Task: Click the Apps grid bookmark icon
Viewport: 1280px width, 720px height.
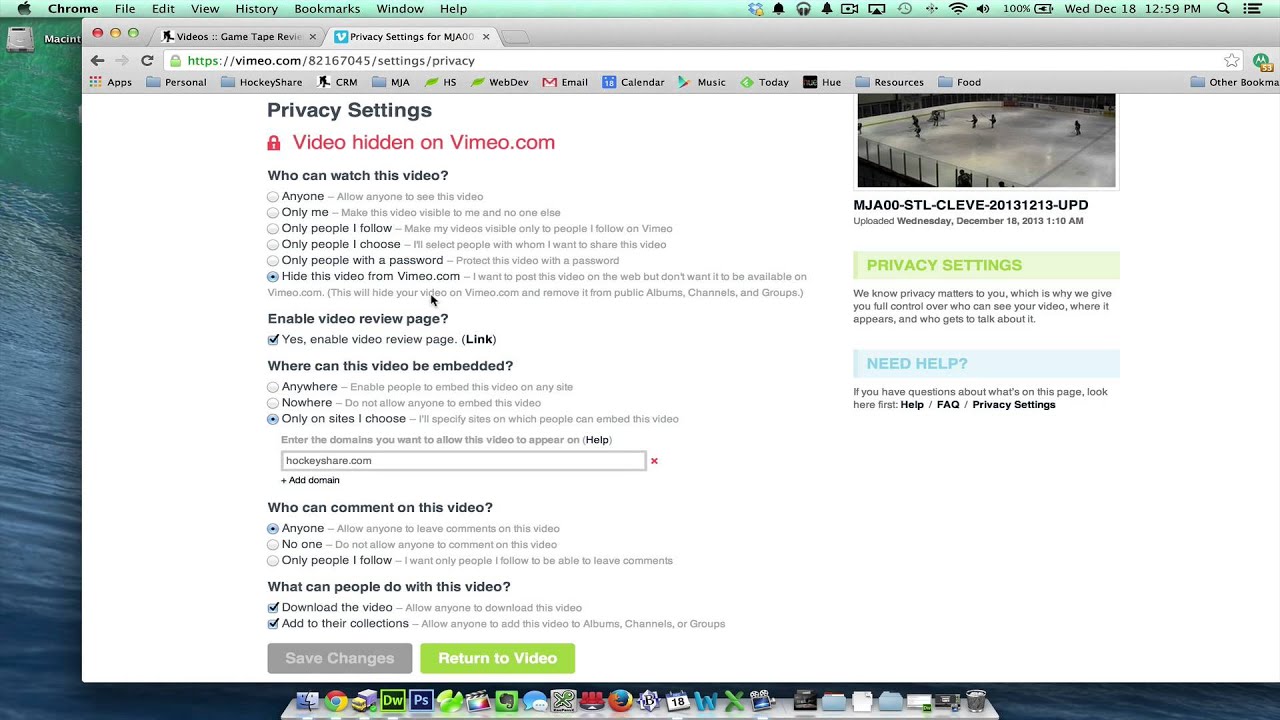Action: [x=96, y=82]
